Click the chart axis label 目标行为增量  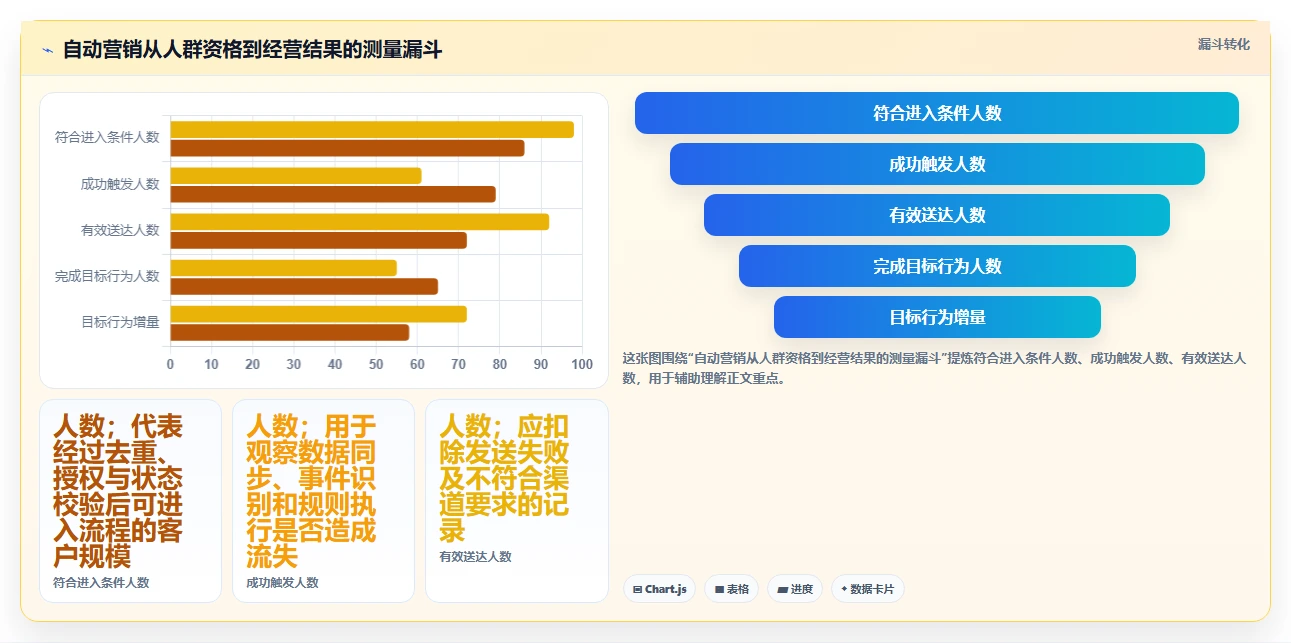tap(120, 322)
